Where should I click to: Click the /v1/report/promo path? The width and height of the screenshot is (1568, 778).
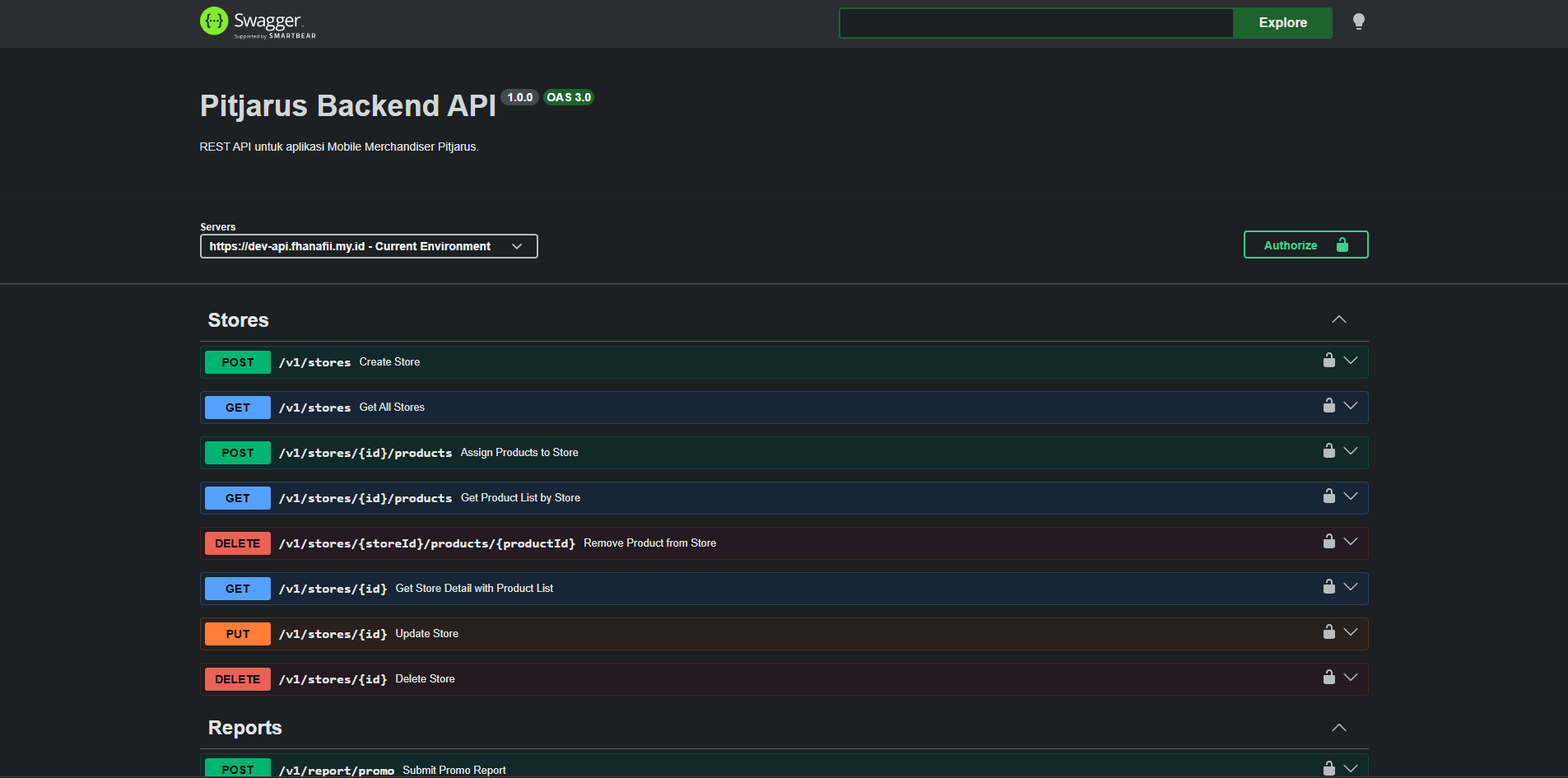337,771
